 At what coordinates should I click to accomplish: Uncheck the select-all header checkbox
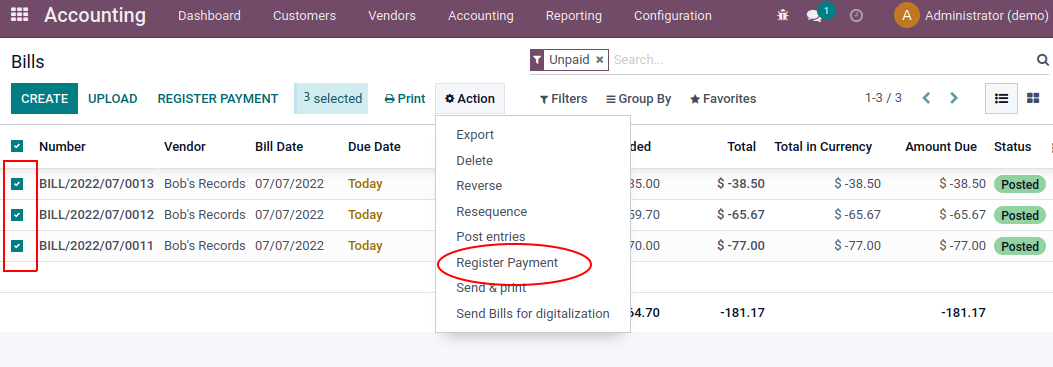tap(17, 147)
